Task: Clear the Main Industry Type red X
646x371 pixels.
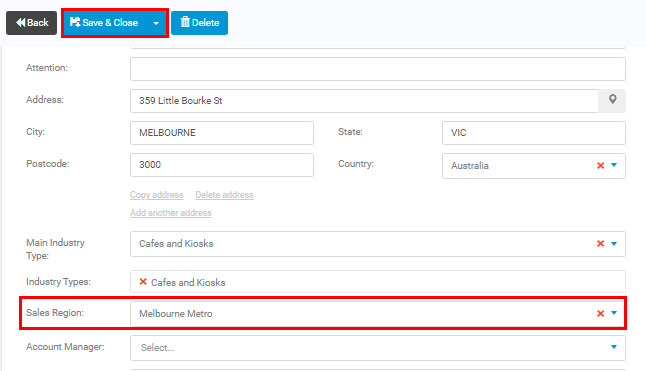Action: (x=600, y=244)
